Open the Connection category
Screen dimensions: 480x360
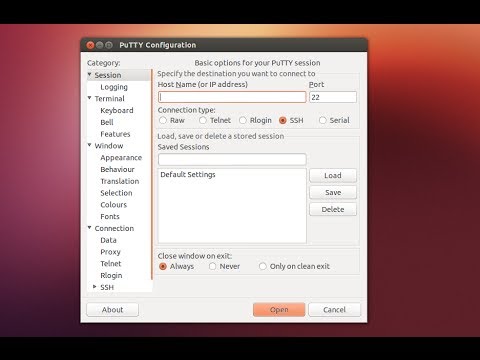(x=114, y=228)
